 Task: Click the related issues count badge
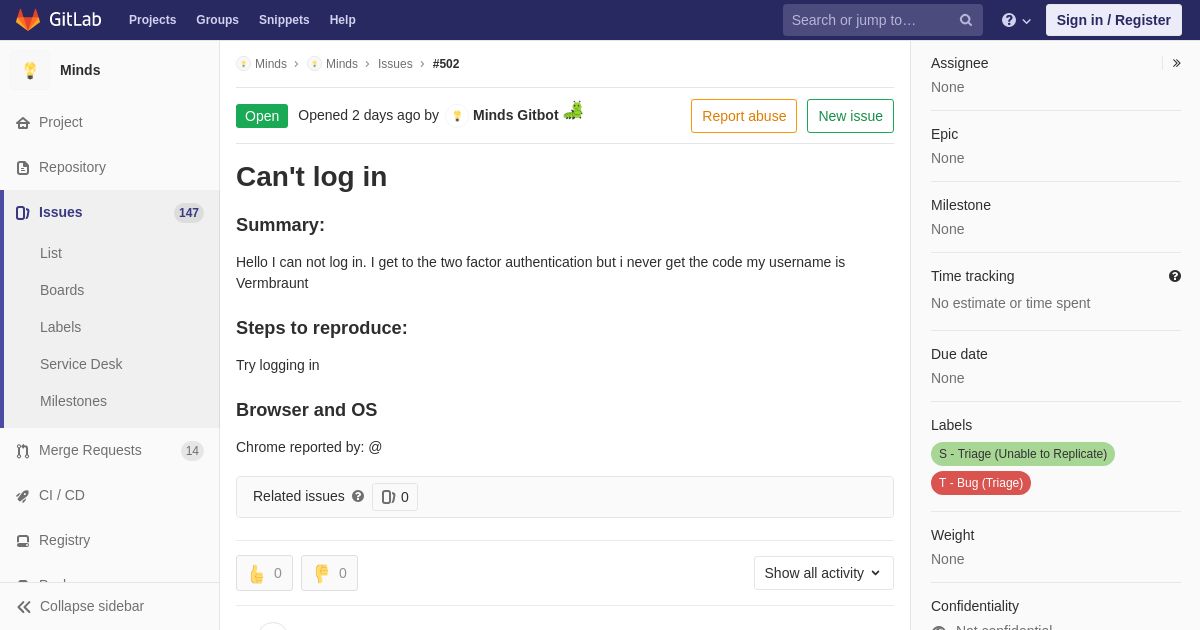(x=395, y=497)
